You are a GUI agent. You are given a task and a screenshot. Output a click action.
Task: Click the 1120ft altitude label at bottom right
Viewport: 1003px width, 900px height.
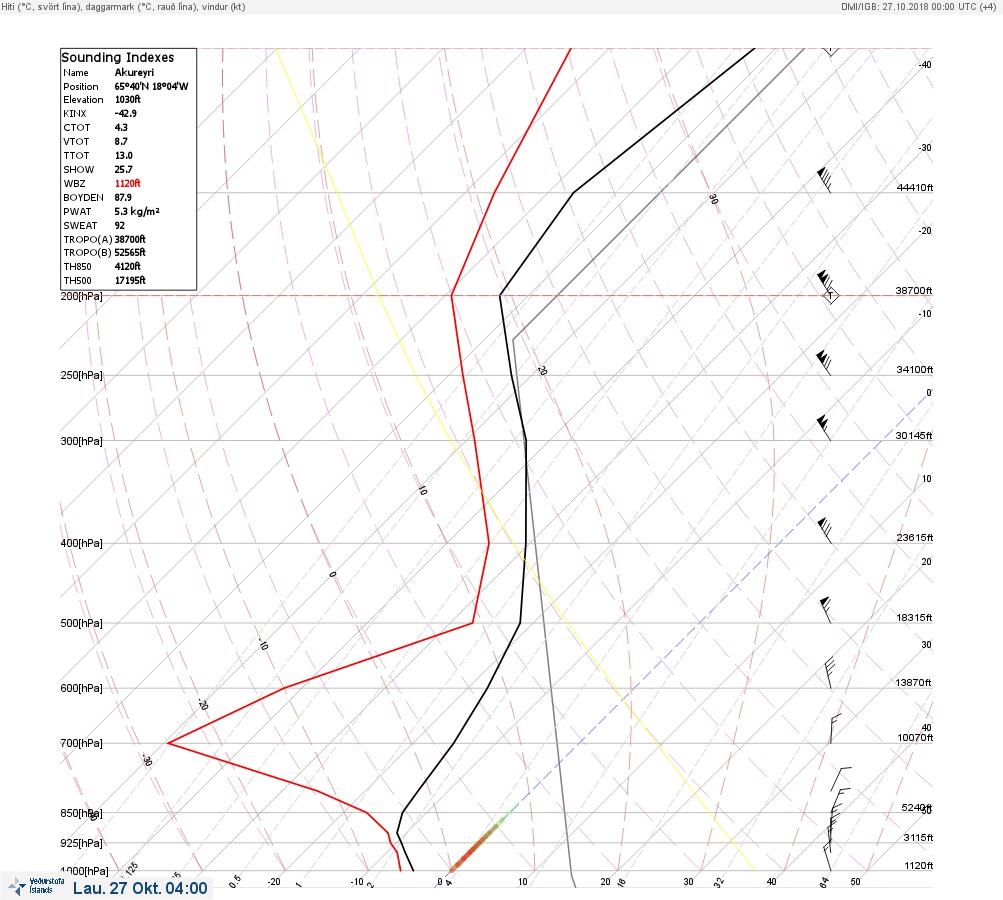click(919, 865)
